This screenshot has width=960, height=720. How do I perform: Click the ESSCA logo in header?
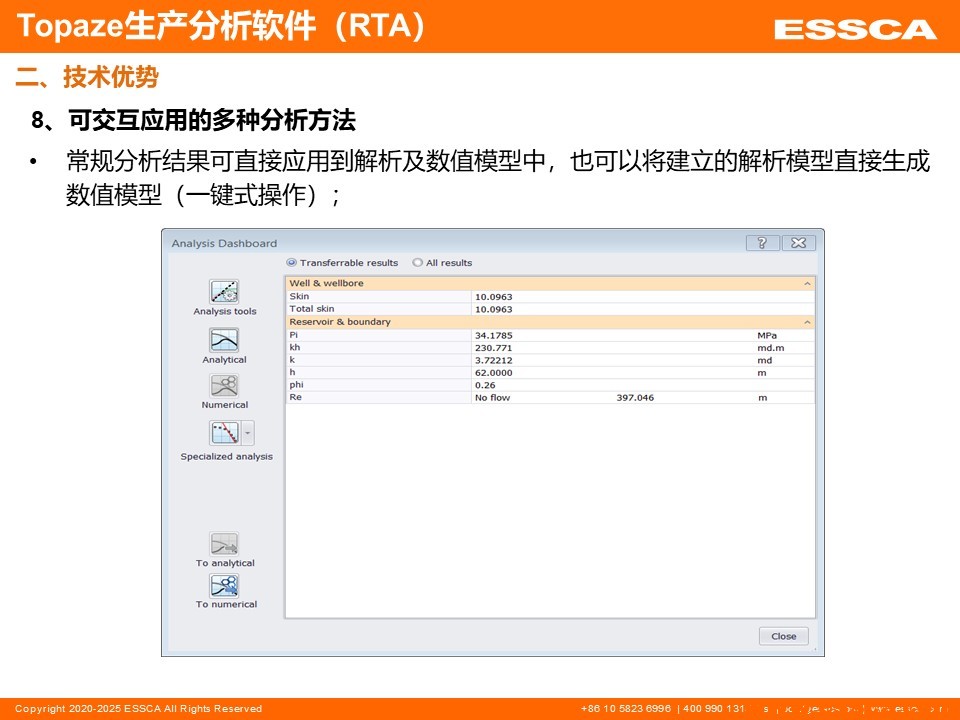pos(854,29)
